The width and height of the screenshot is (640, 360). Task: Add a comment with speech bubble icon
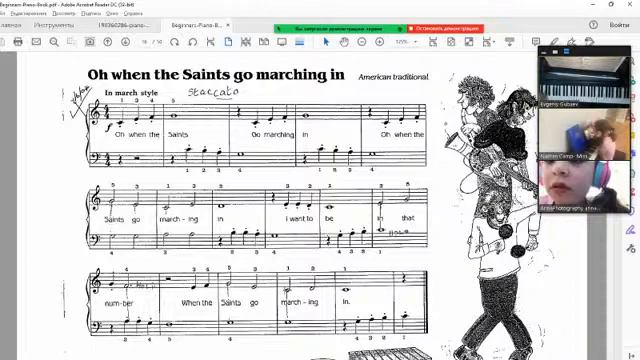click(x=536, y=42)
